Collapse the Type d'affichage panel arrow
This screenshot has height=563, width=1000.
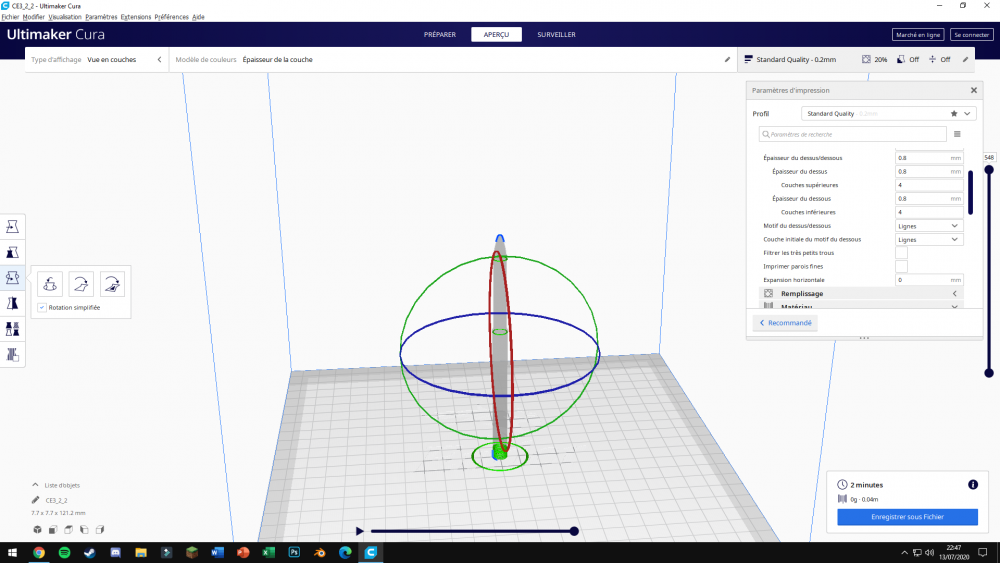pyautogui.click(x=159, y=59)
